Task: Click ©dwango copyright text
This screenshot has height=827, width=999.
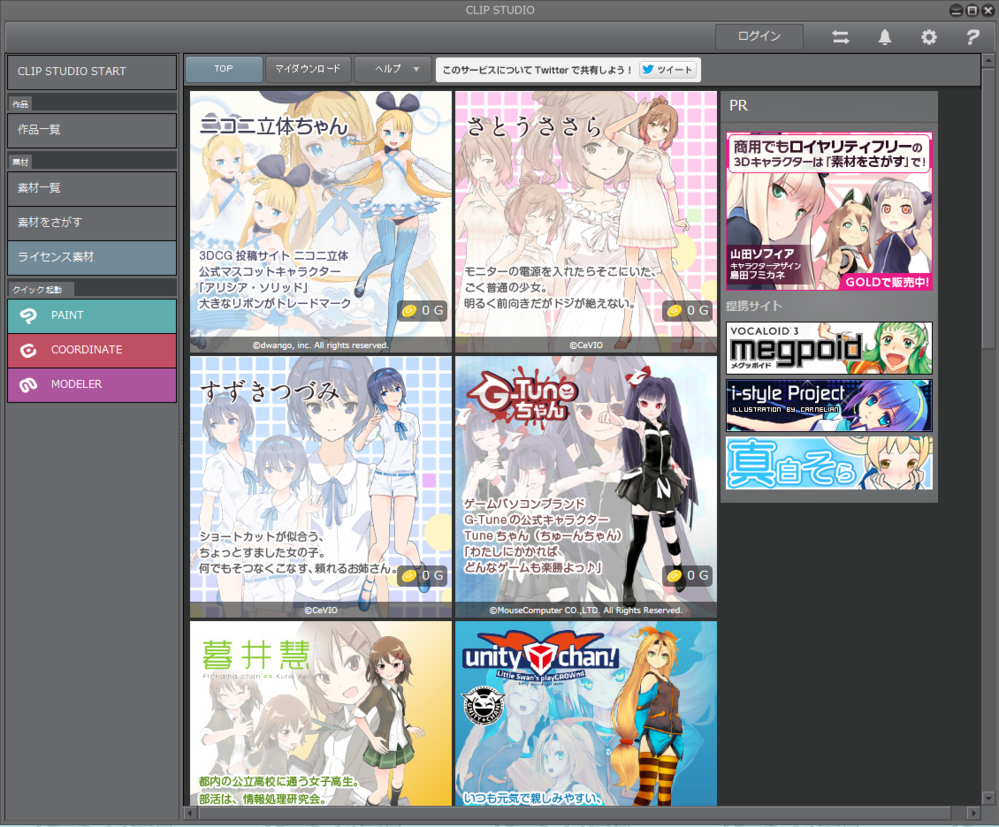Action: [320, 345]
